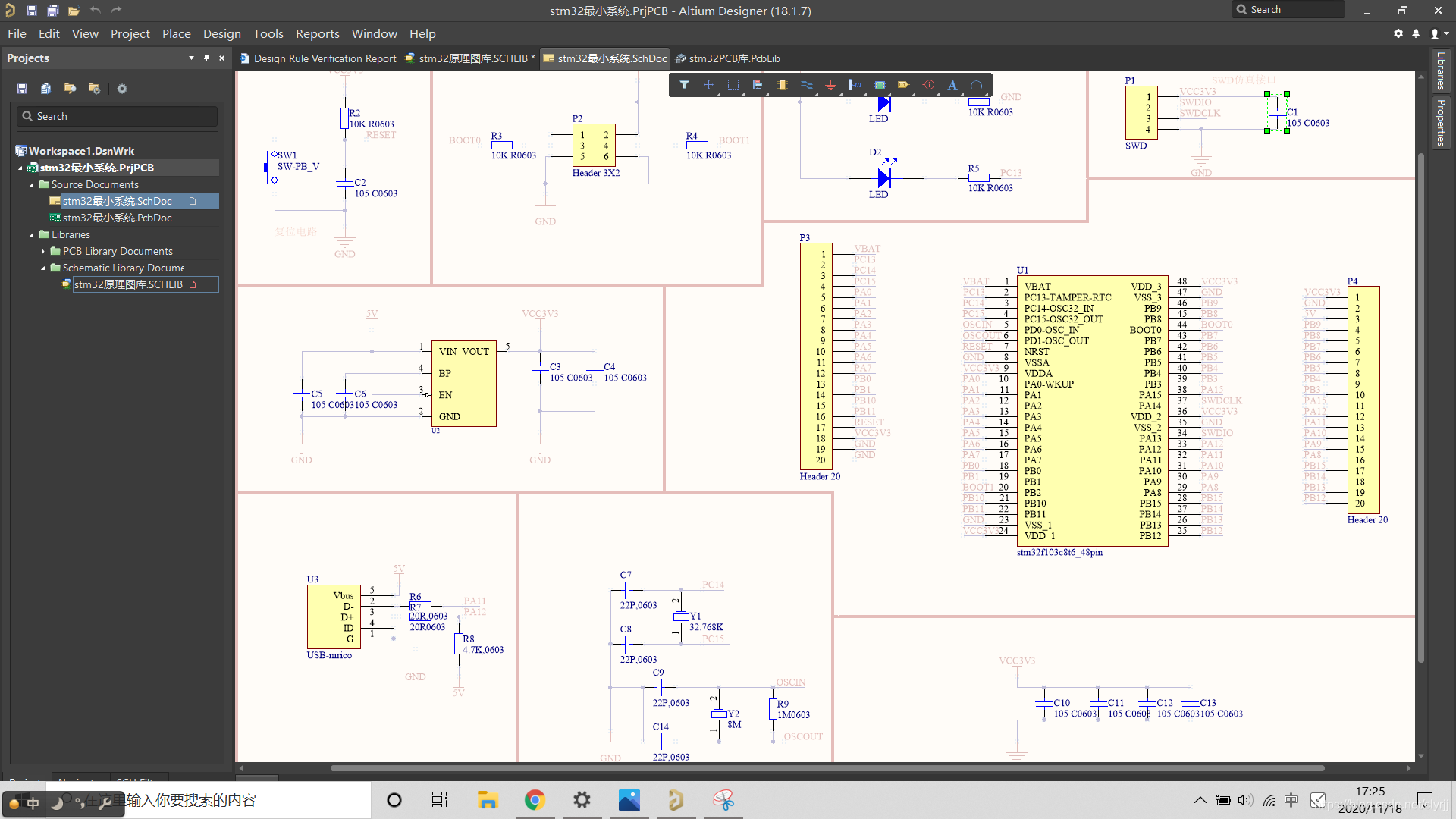Viewport: 1456px width, 819px height.
Task: Select the Place Text String tool
Action: click(x=952, y=86)
